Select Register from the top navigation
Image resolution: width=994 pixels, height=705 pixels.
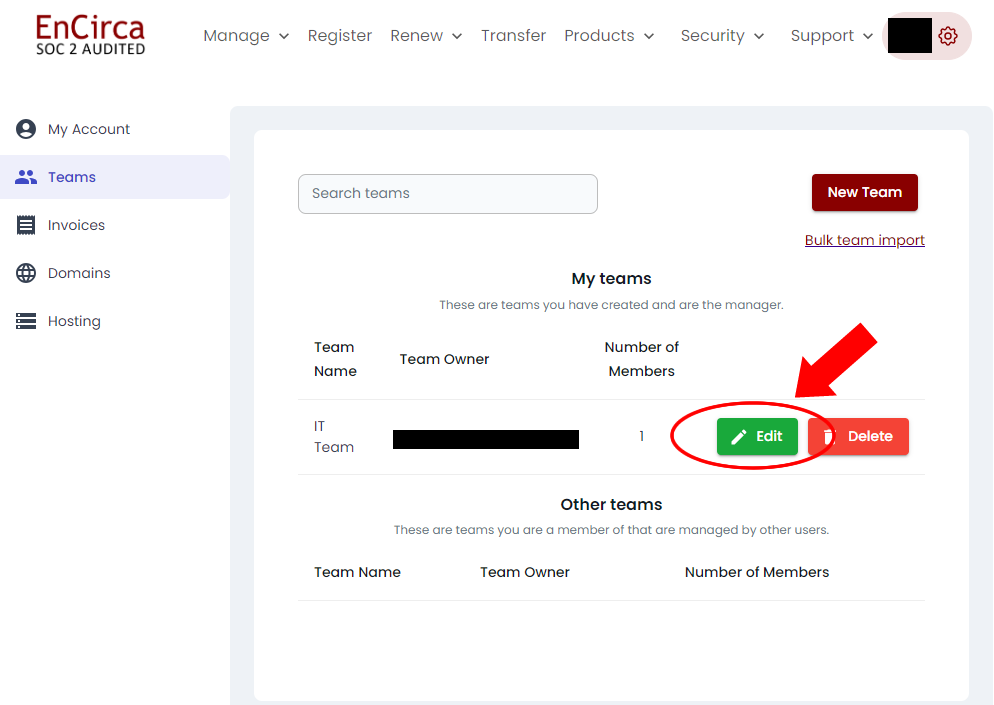339,35
